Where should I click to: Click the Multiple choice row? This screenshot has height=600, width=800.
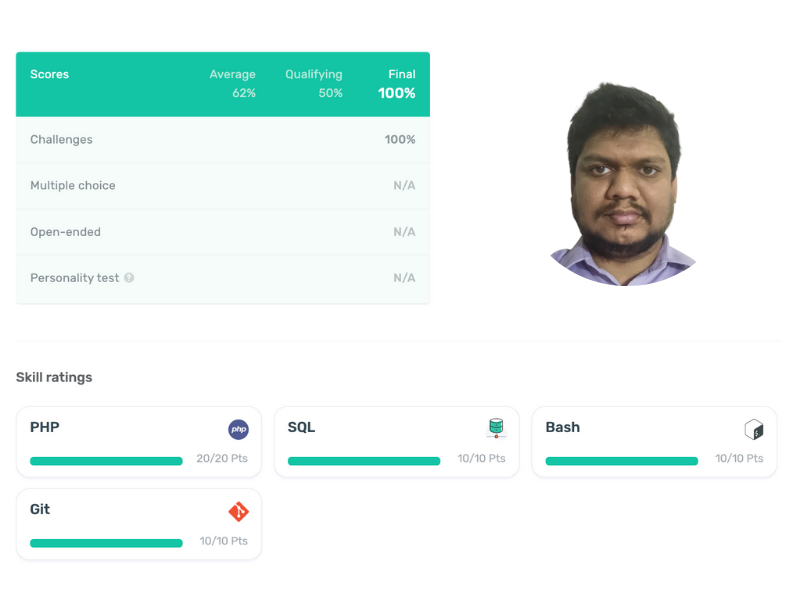223,186
